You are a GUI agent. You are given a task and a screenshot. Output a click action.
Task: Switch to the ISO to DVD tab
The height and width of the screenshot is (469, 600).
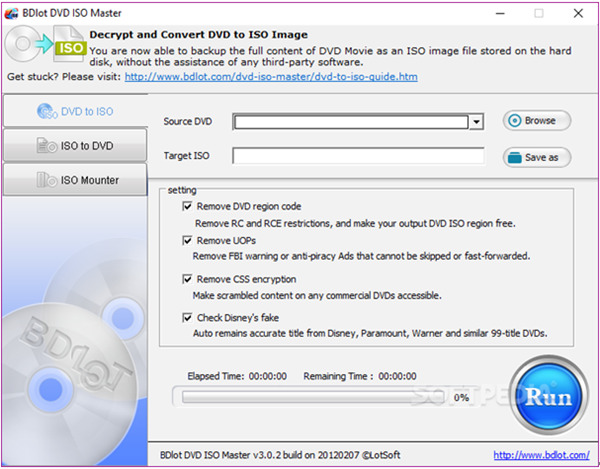(75, 146)
